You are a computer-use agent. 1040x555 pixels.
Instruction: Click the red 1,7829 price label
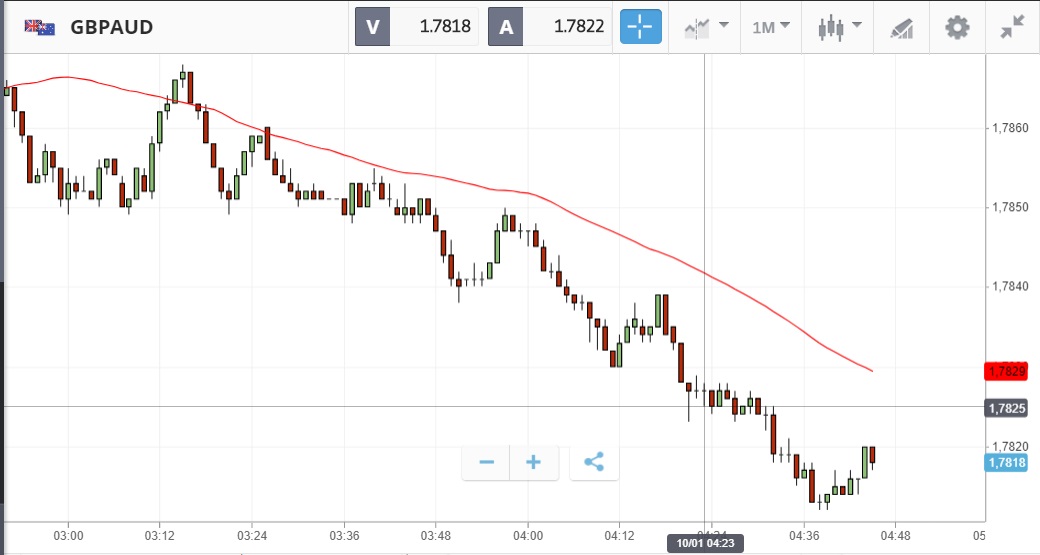tap(1006, 372)
